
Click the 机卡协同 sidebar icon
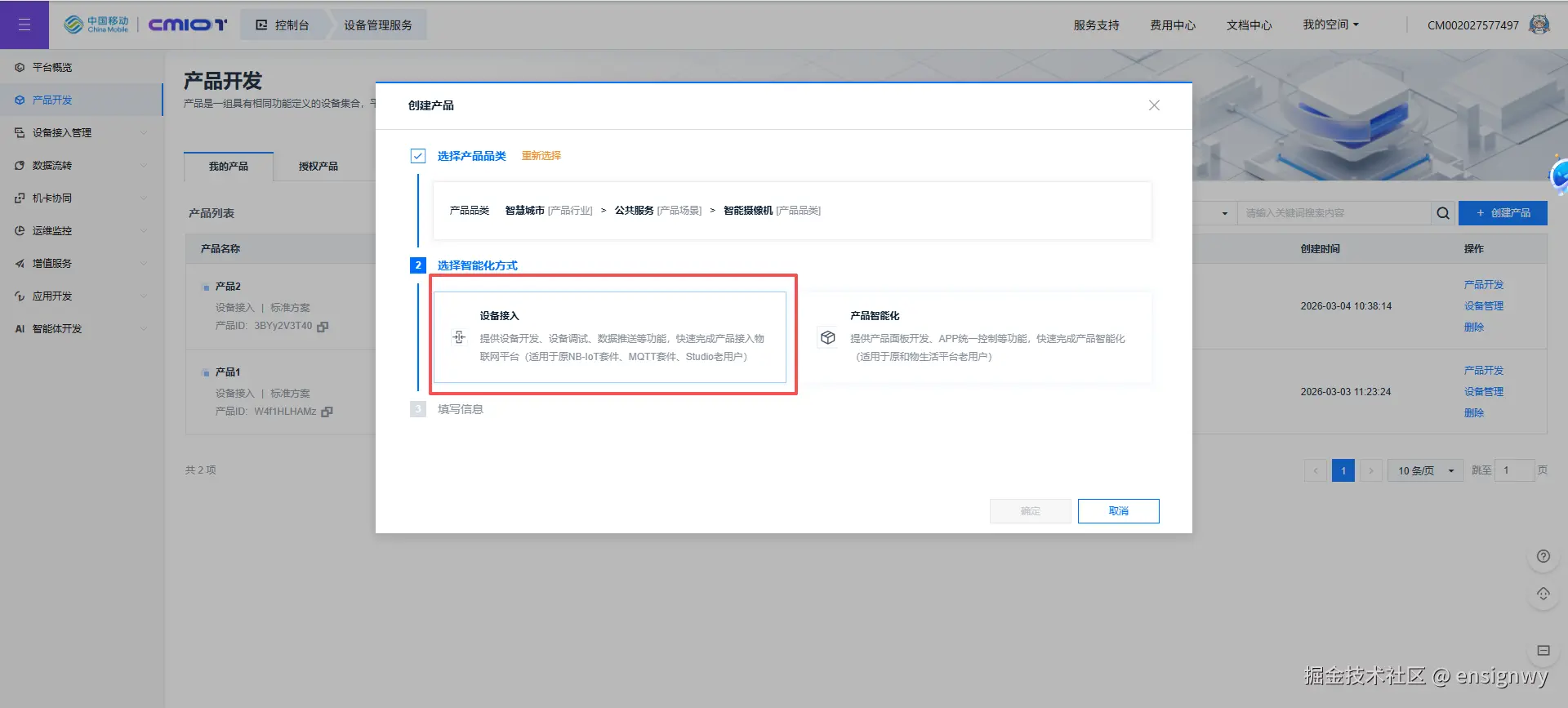click(20, 198)
